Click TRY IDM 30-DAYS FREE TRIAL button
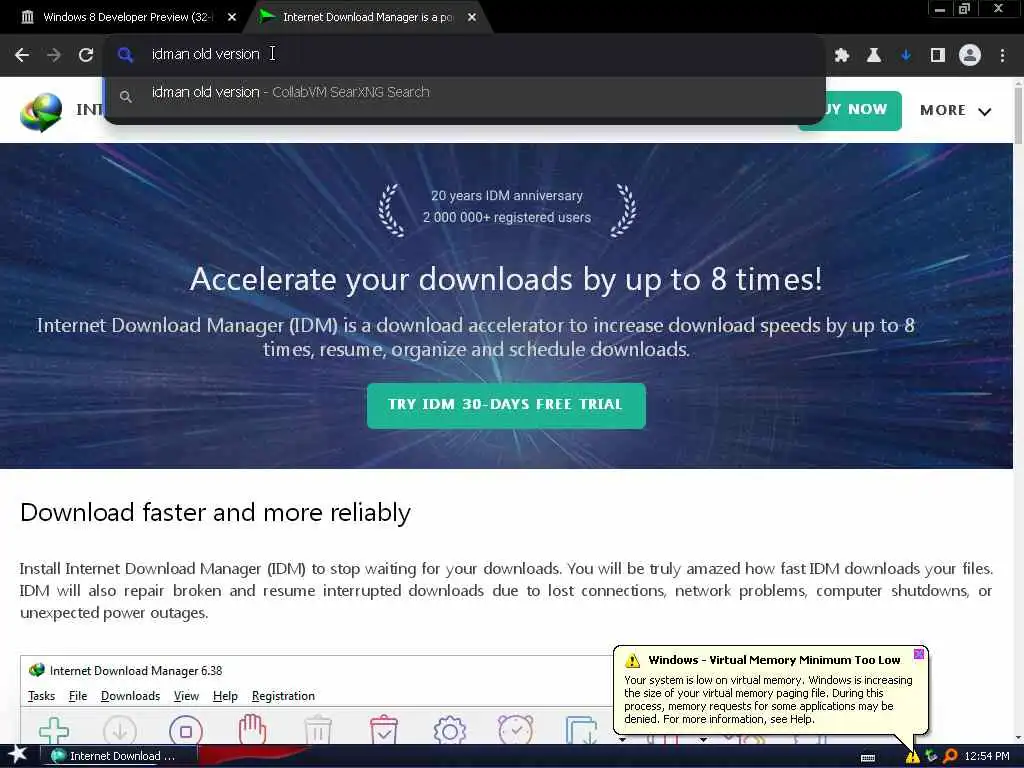 (x=506, y=406)
